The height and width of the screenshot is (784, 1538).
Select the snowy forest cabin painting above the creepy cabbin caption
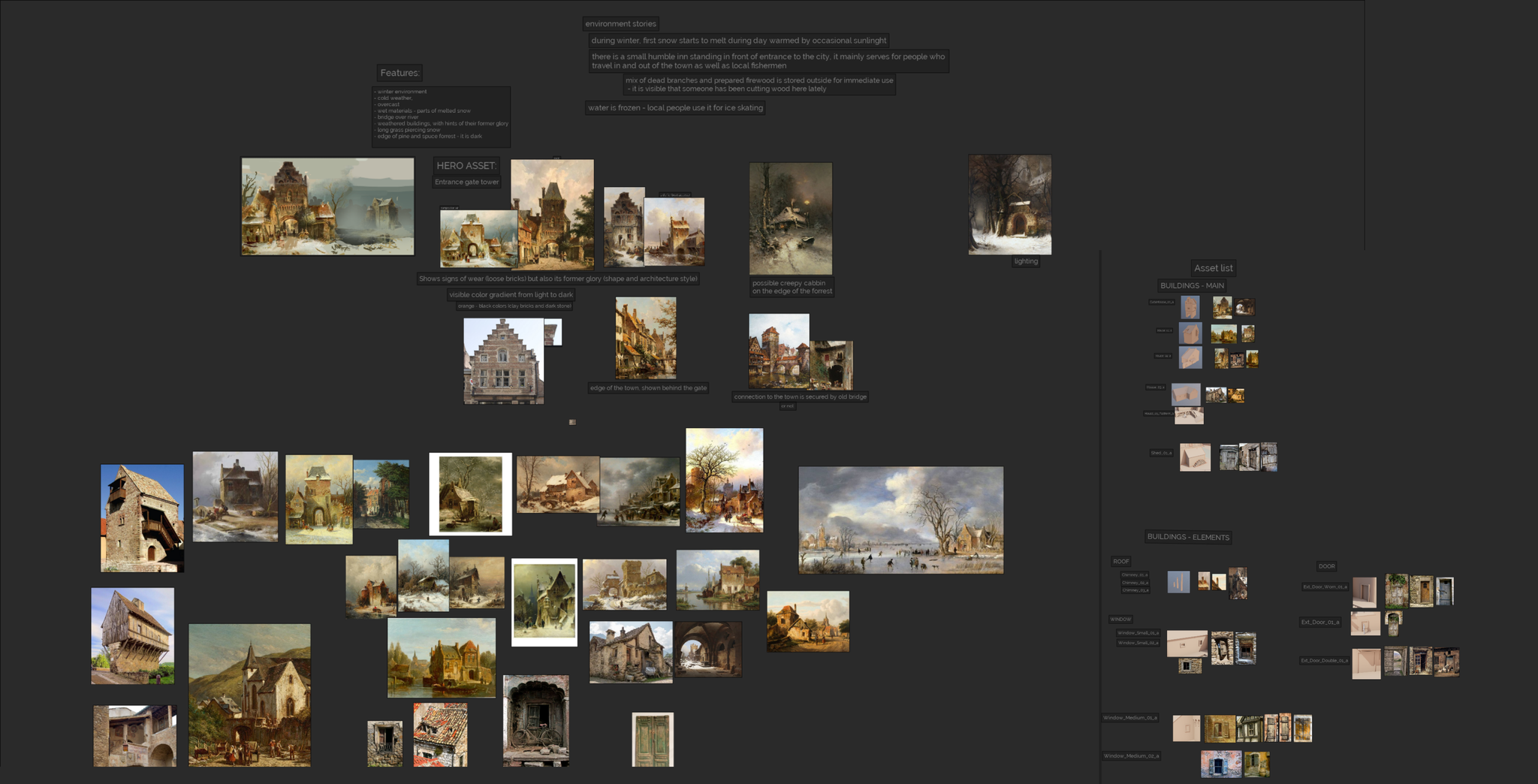(x=791, y=219)
